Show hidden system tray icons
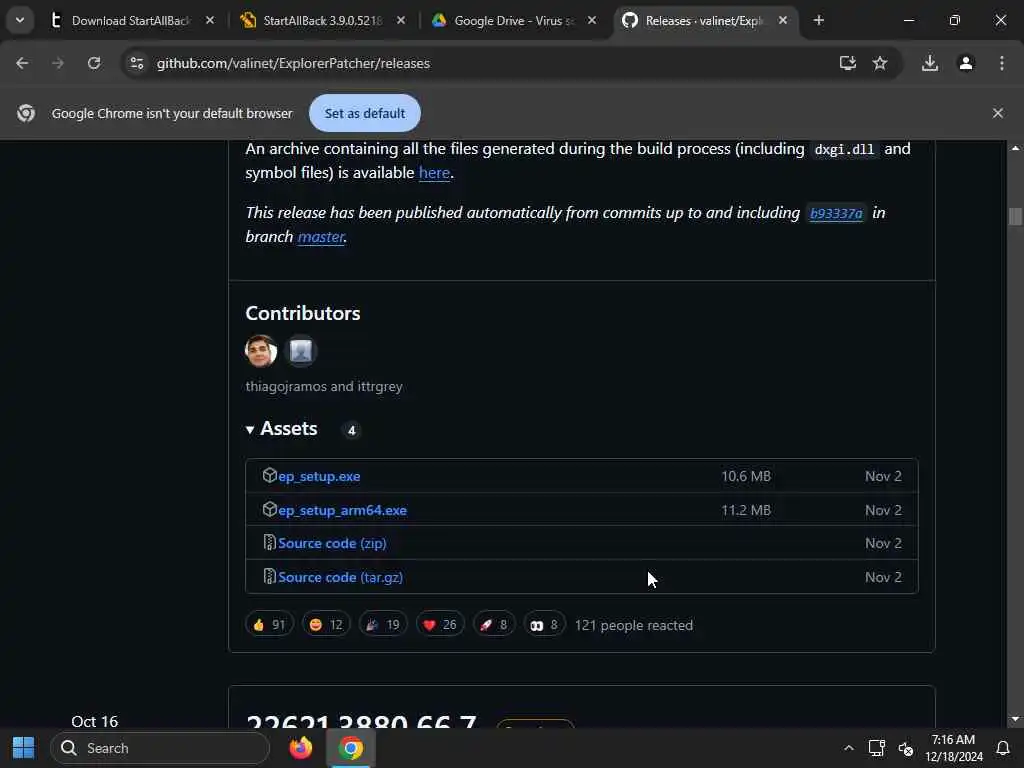Viewport: 1024px width, 768px height. [848, 748]
